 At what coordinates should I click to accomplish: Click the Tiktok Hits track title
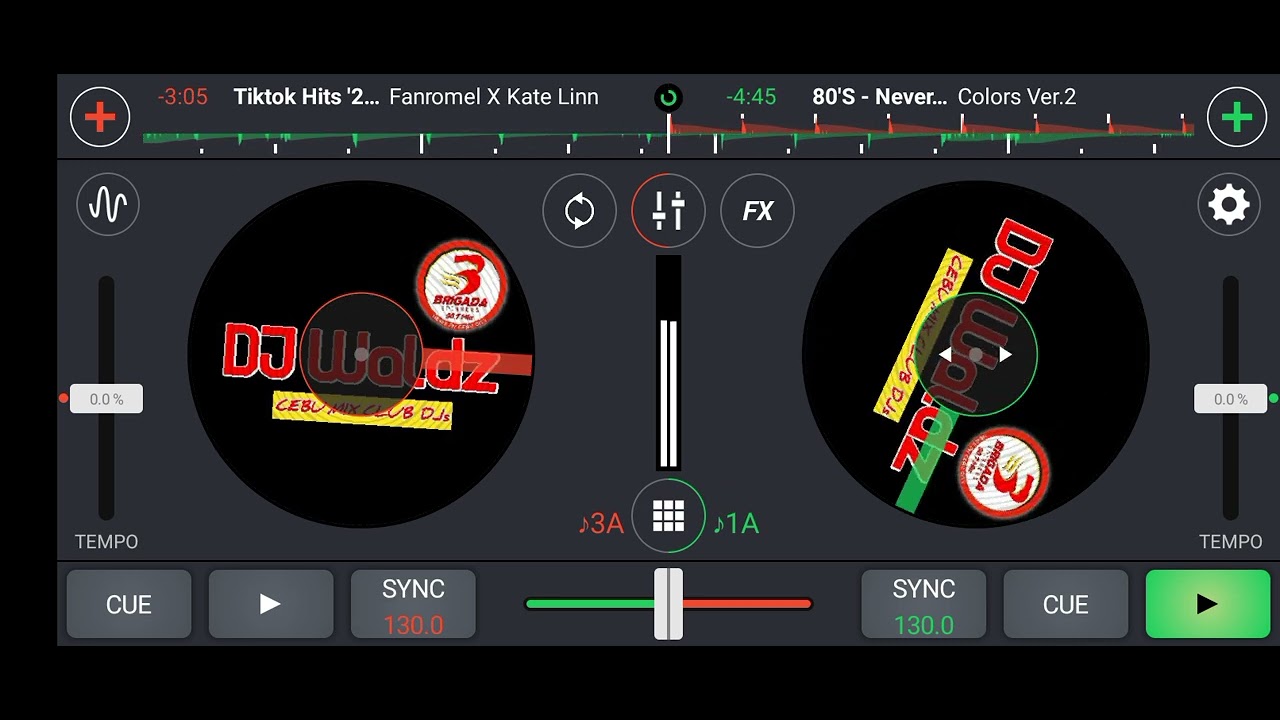(306, 97)
